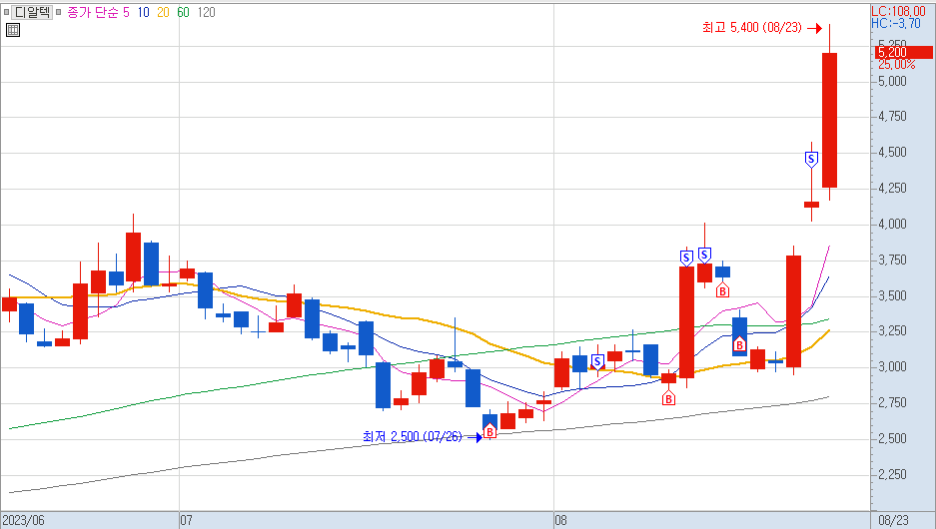Viewport: 936px width, 529px height.
Task: Click the 3,000 price axis label
Action: point(892,367)
